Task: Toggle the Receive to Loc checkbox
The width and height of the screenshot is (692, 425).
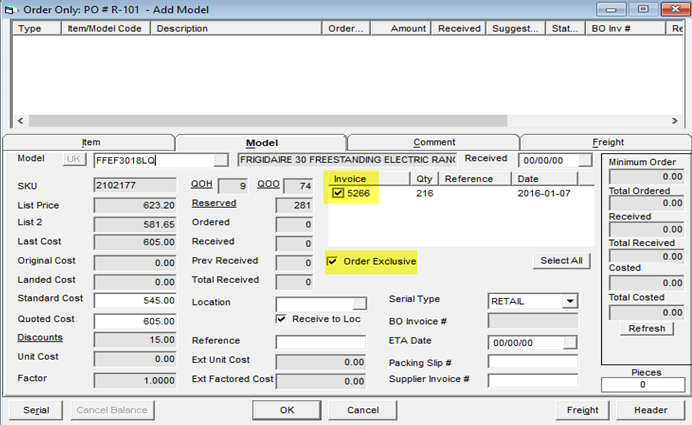Action: coord(281,319)
